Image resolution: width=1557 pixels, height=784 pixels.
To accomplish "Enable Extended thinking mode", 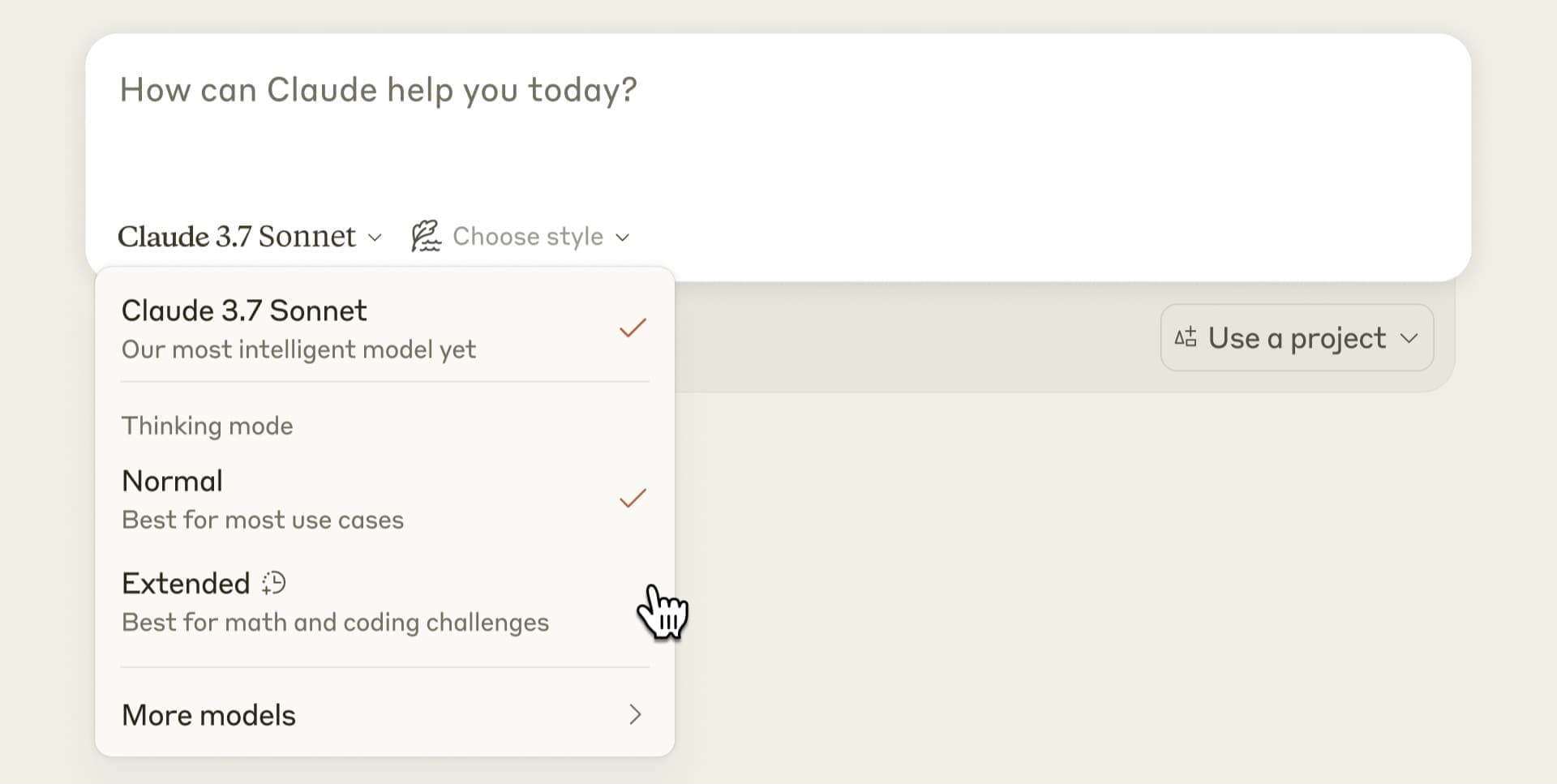I will [186, 584].
